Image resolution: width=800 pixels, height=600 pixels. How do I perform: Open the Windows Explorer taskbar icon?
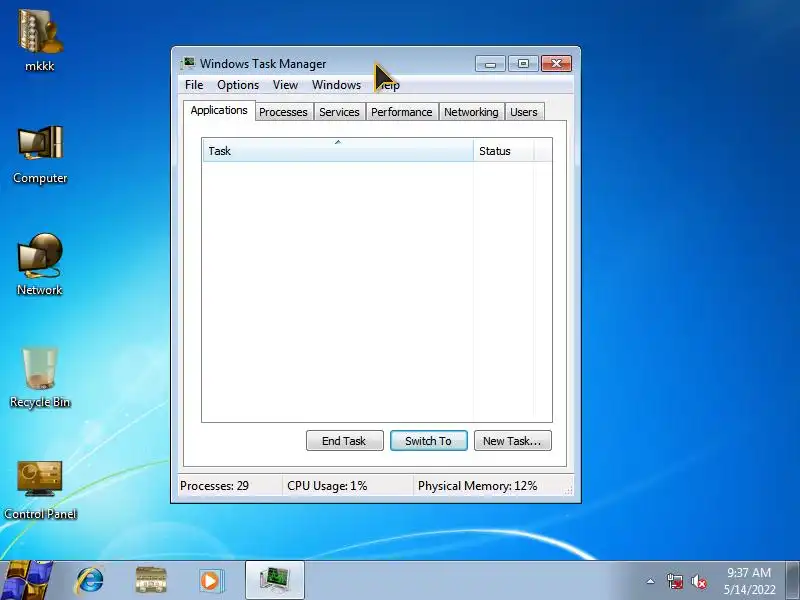(151, 581)
